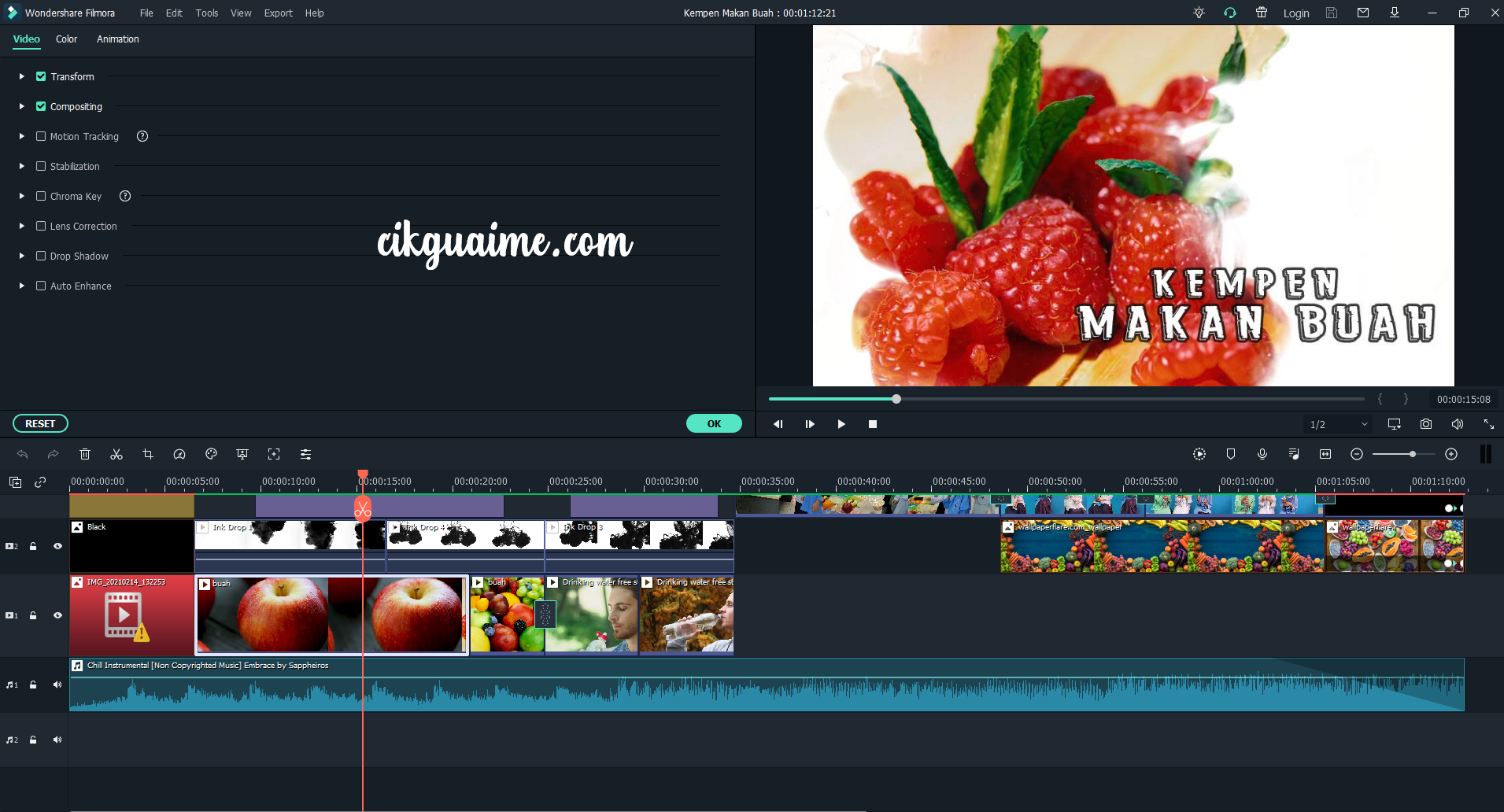Take a snapshot with camera icon

click(1425, 424)
